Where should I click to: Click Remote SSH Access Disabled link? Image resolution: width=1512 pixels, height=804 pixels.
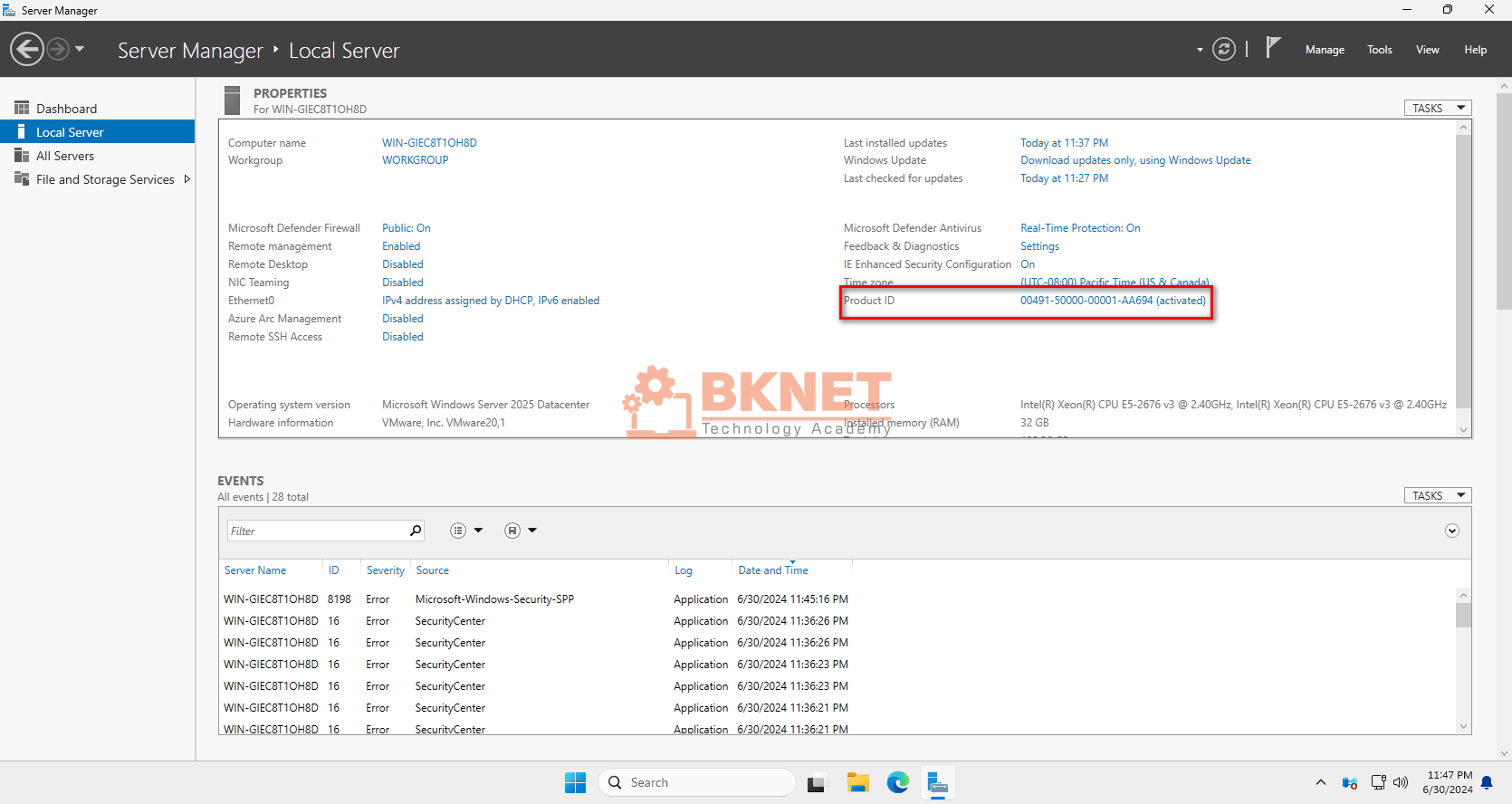coord(403,337)
